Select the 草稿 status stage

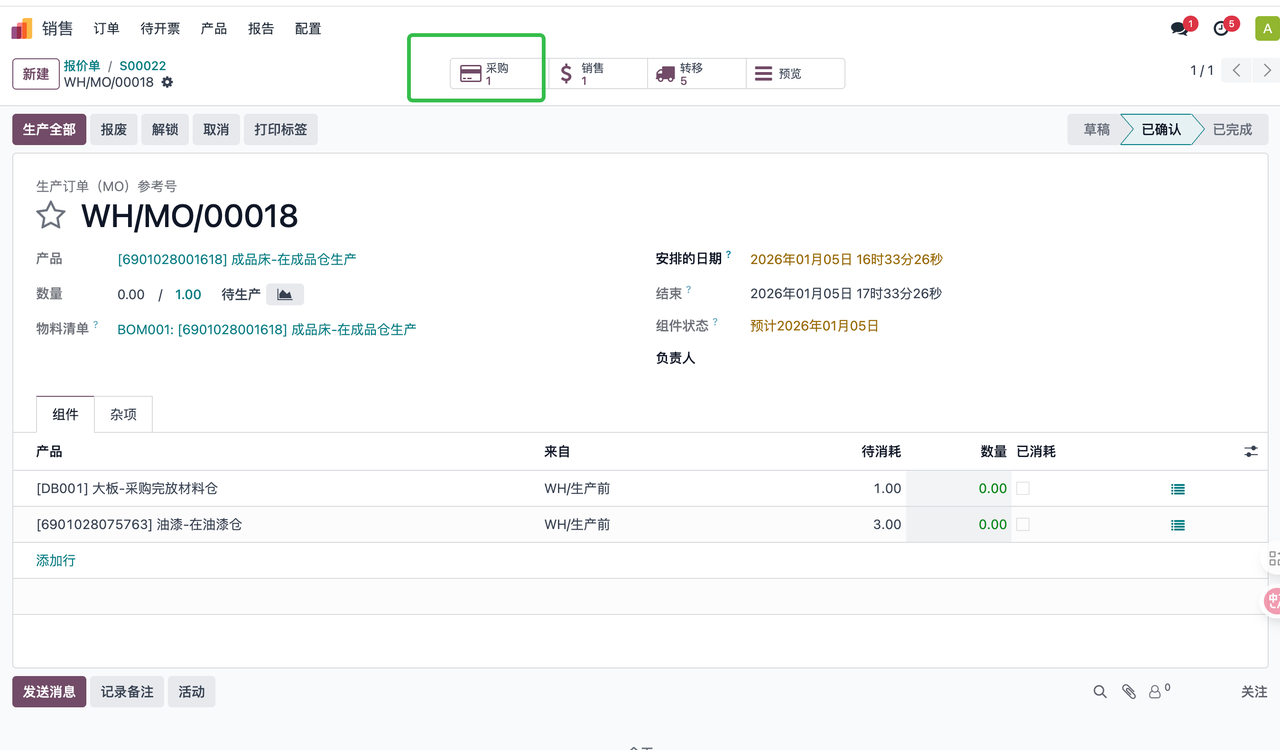1096,130
